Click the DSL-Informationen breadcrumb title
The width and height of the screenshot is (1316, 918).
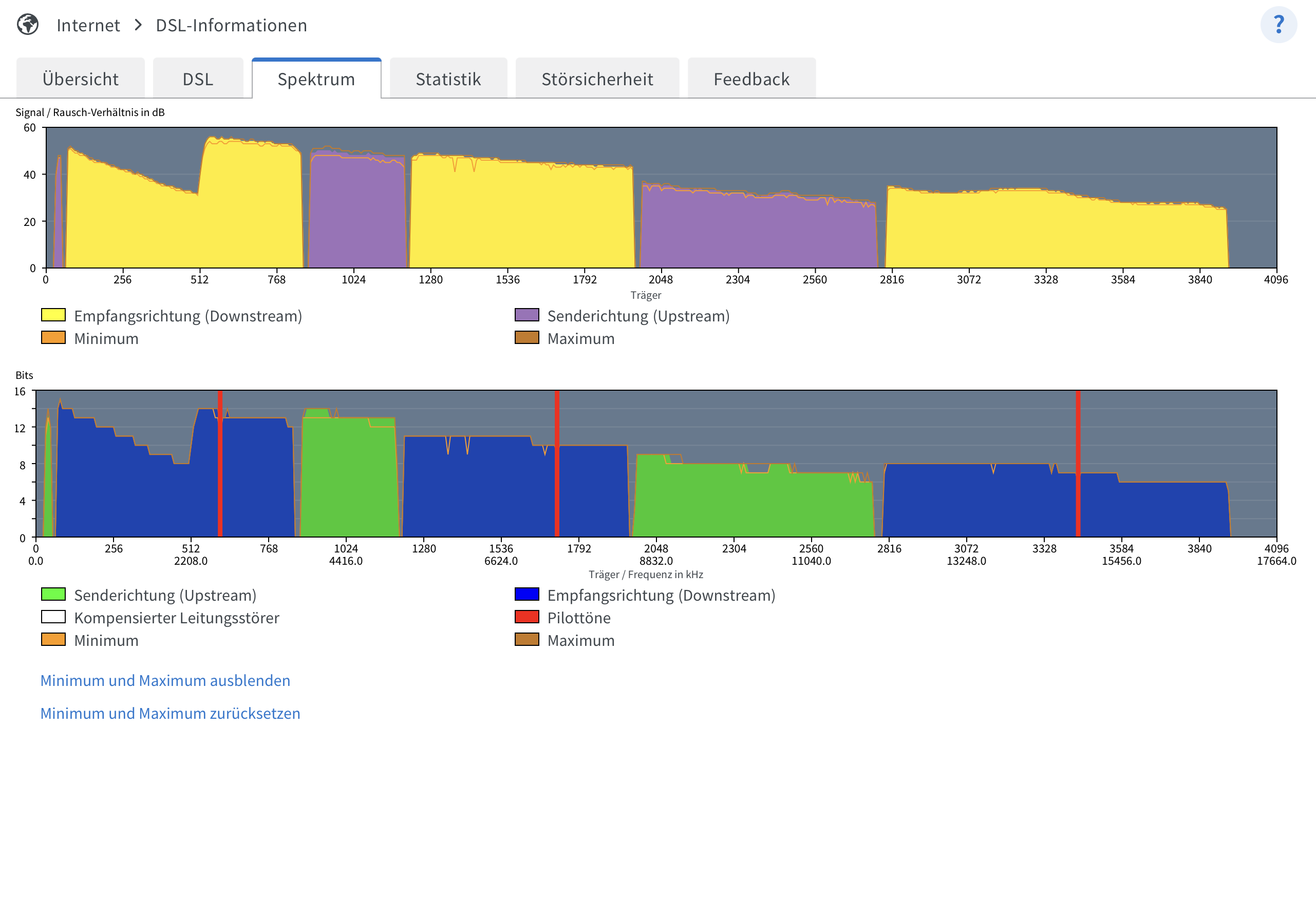click(232, 25)
